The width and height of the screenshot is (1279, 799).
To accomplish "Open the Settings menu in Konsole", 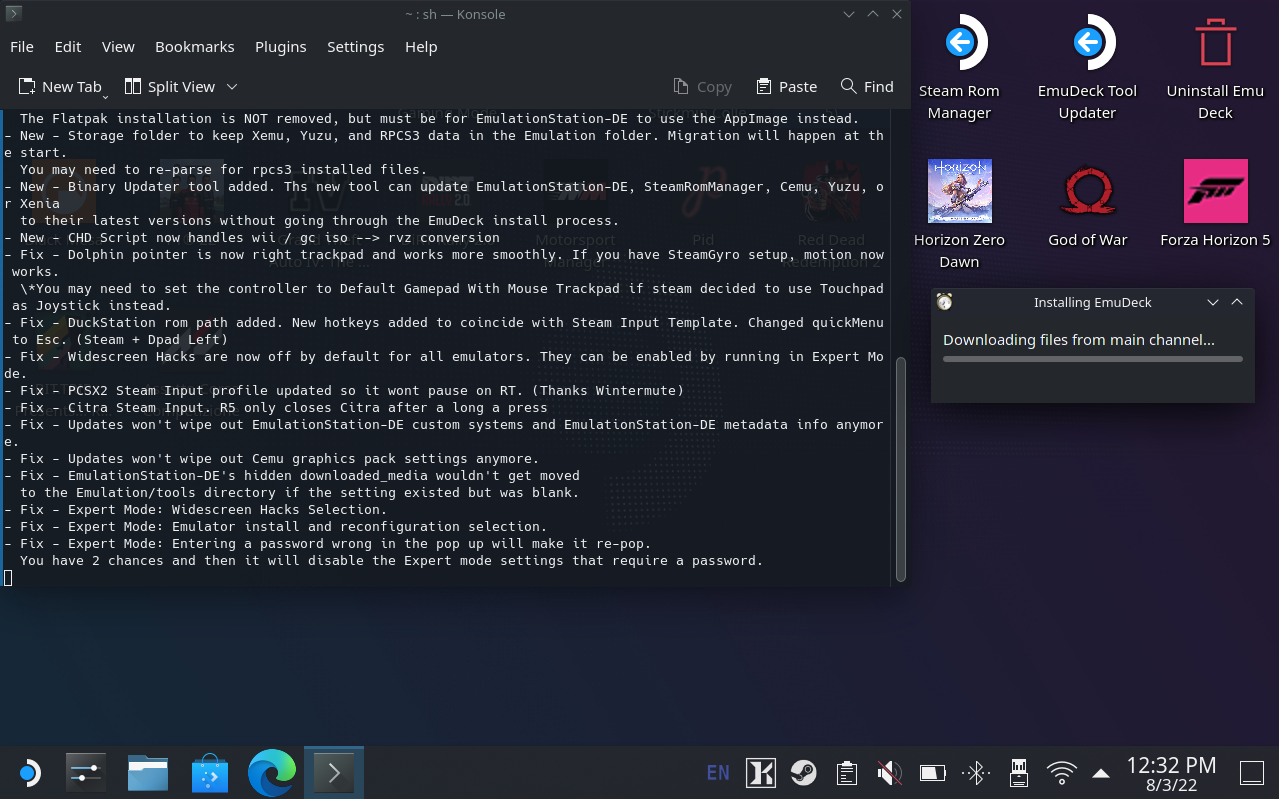I will pyautogui.click(x=355, y=47).
